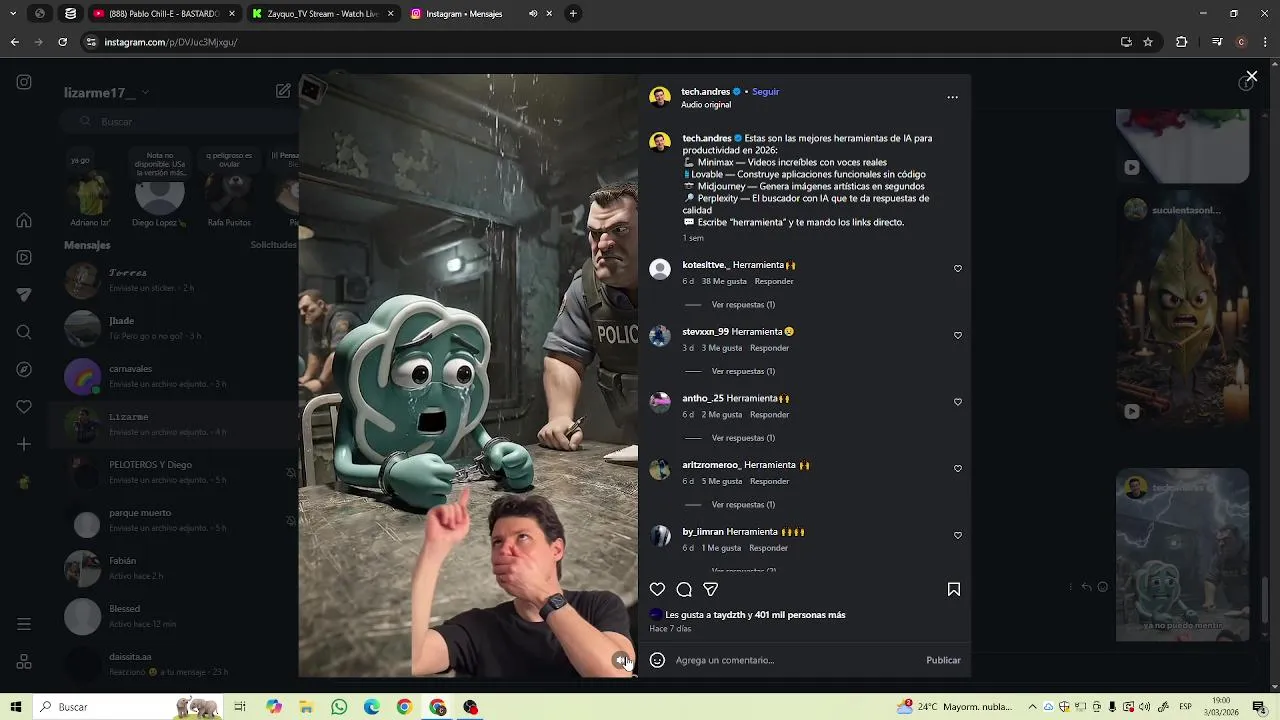Image resolution: width=1280 pixels, height=720 pixels.
Task: View the '38 Me gusta' likes on koteslttve._ comment
Action: tap(724, 282)
